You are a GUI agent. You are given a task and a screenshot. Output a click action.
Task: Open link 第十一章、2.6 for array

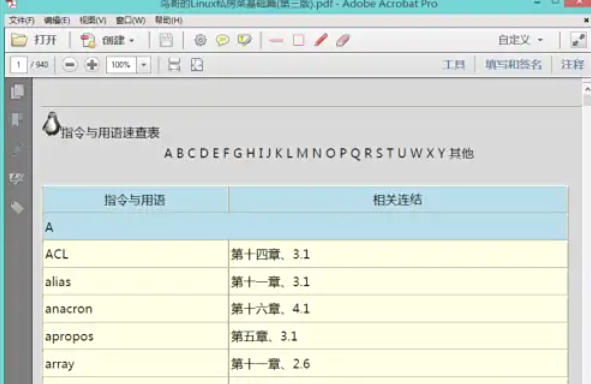(x=270, y=364)
